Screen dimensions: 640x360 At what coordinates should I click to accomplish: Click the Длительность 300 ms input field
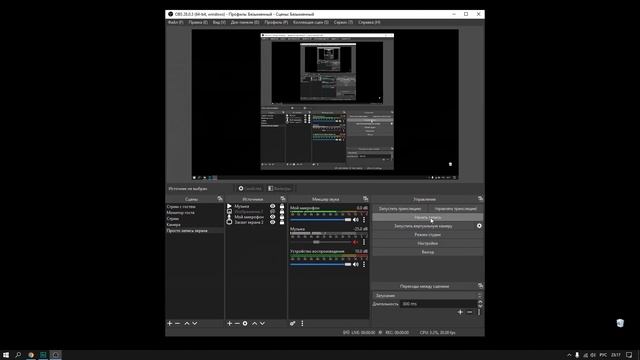pos(438,304)
